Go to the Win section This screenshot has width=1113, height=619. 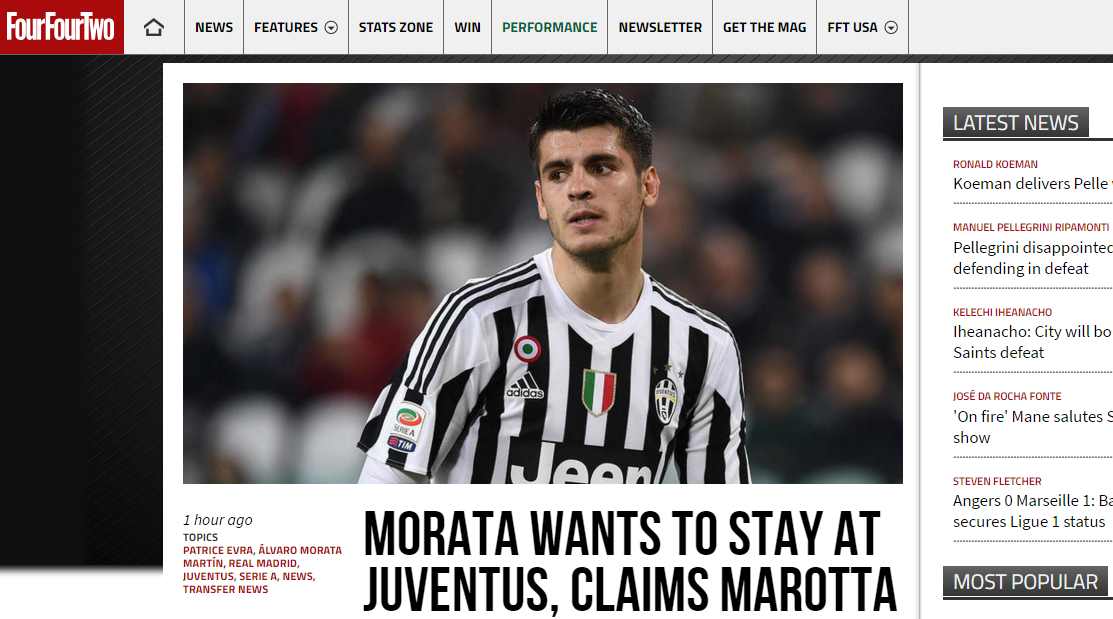click(x=467, y=27)
